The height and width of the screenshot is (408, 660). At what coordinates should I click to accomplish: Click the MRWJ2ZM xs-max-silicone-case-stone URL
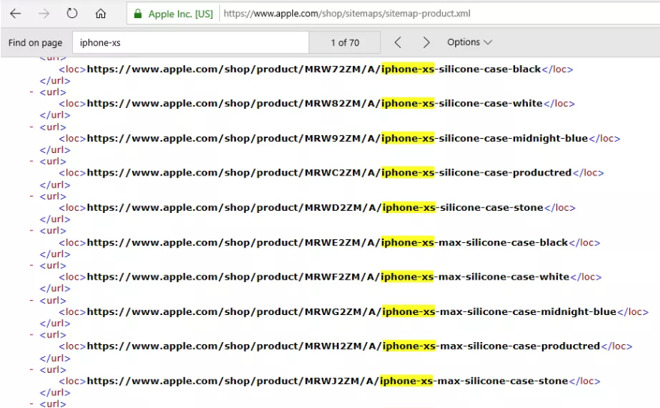point(327,381)
